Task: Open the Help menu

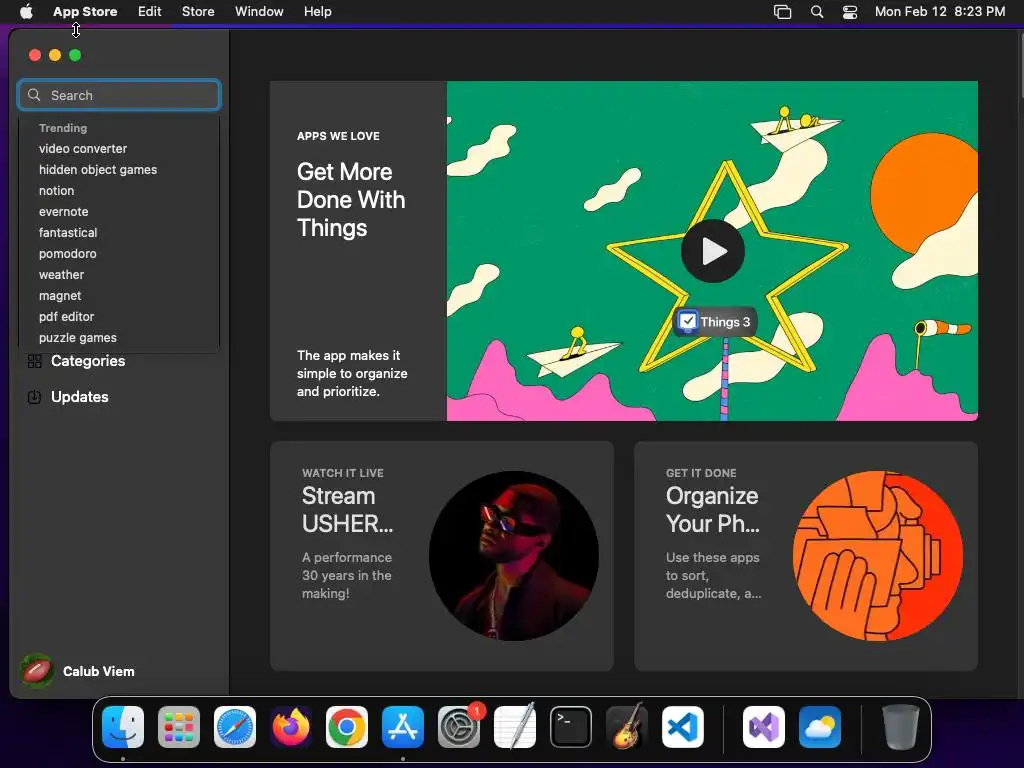Action: coord(317,11)
